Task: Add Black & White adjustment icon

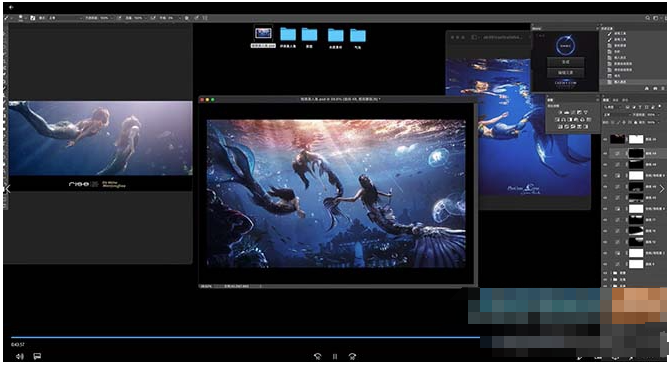Action: [x=570, y=120]
